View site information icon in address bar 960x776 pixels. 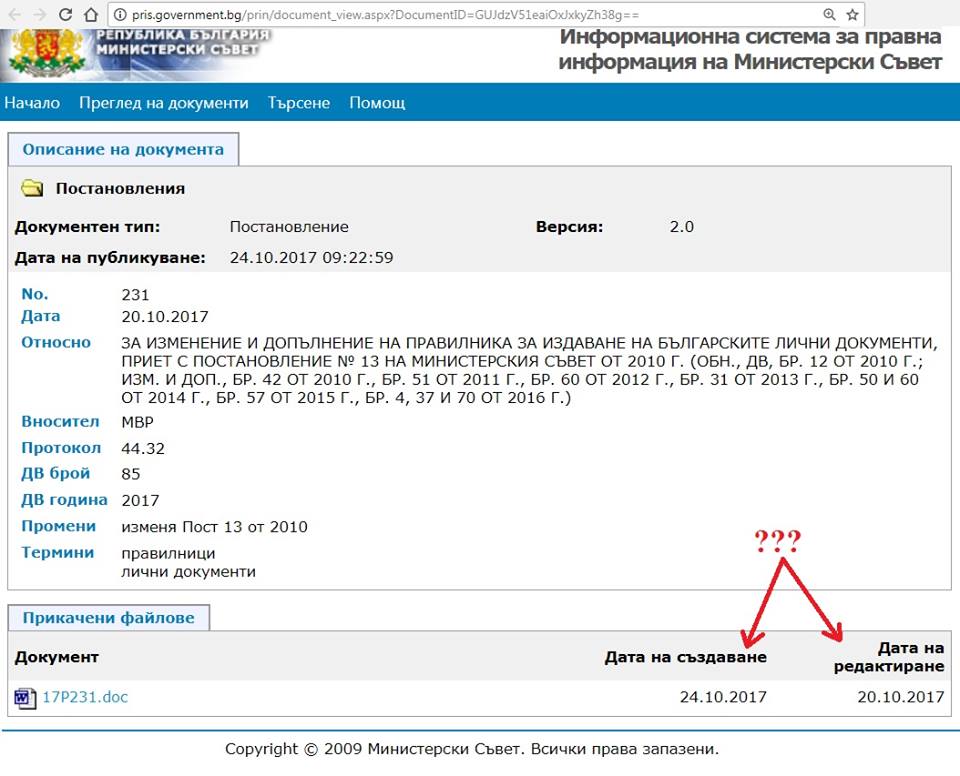coord(119,15)
